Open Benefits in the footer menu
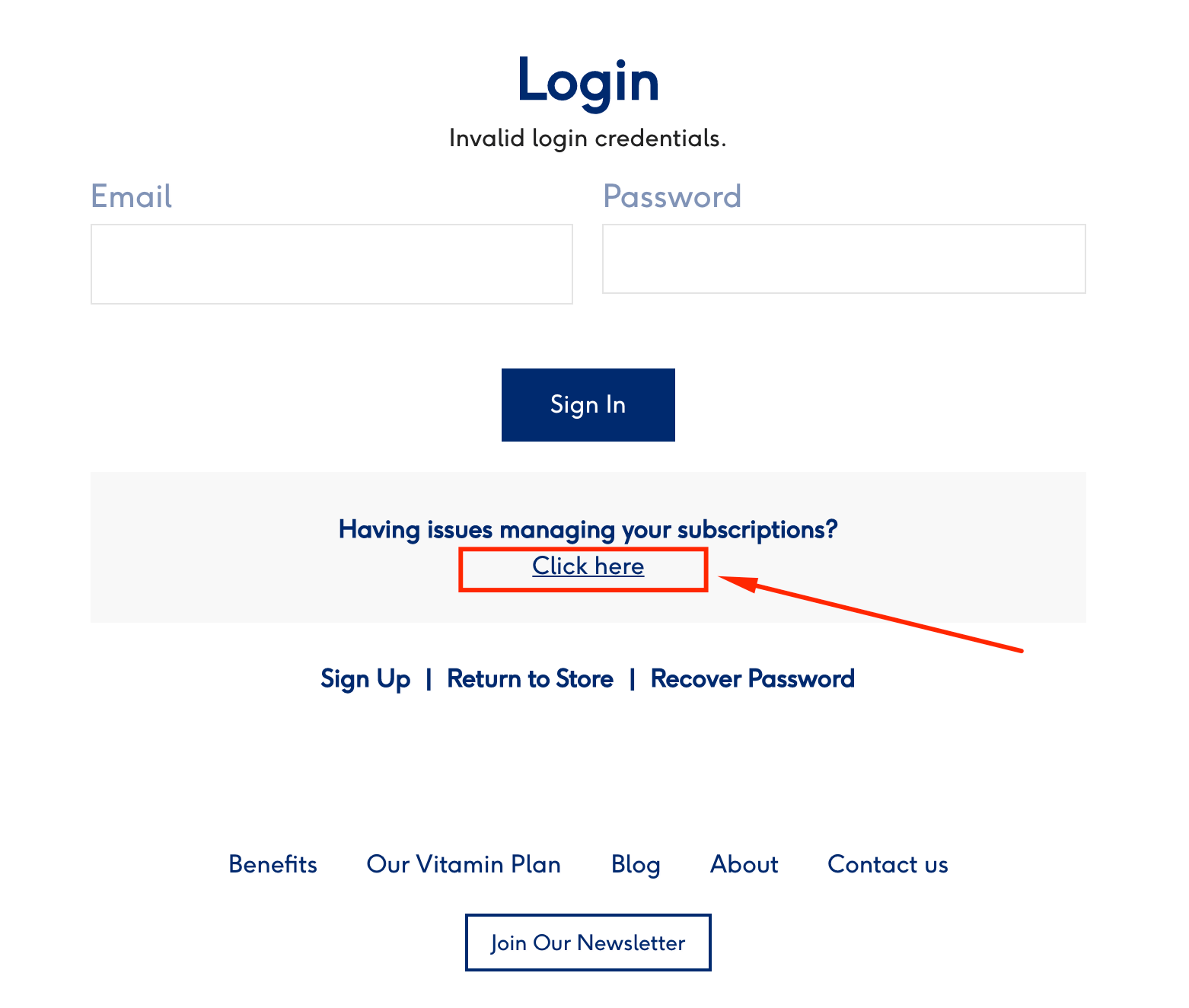The height and width of the screenshot is (1008, 1189). tap(273, 864)
